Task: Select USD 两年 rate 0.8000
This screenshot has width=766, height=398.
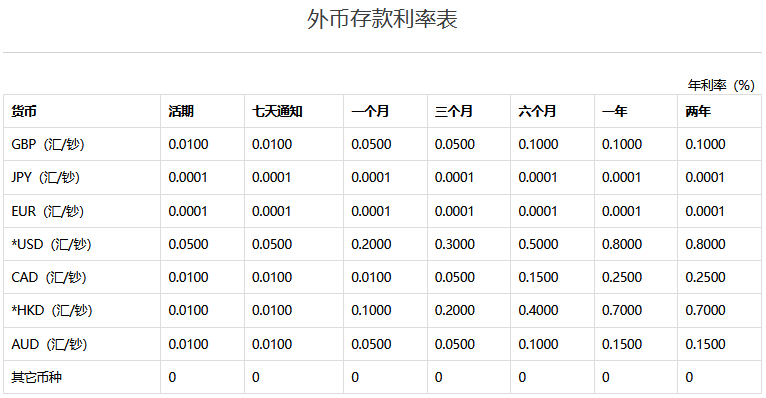Action: pos(705,244)
